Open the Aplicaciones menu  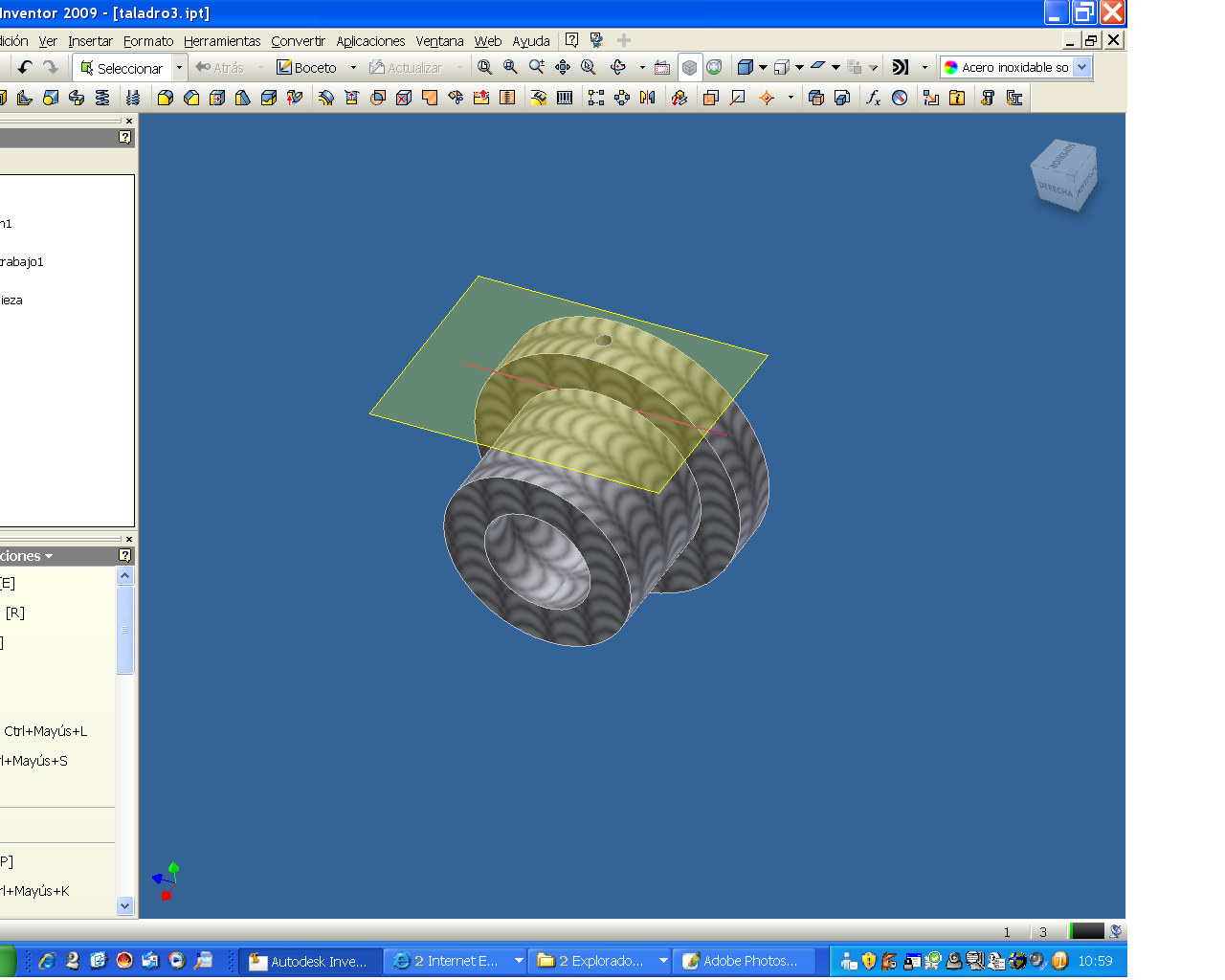click(x=370, y=41)
